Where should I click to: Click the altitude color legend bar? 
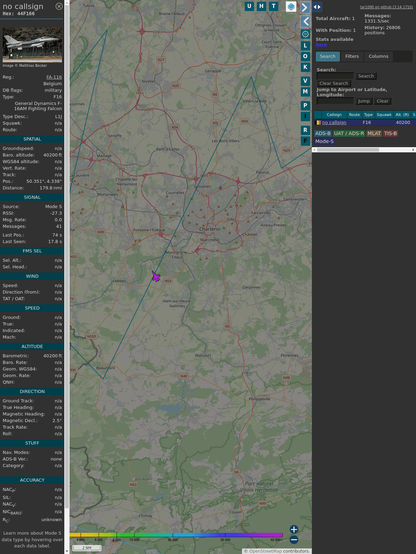(x=176, y=535)
